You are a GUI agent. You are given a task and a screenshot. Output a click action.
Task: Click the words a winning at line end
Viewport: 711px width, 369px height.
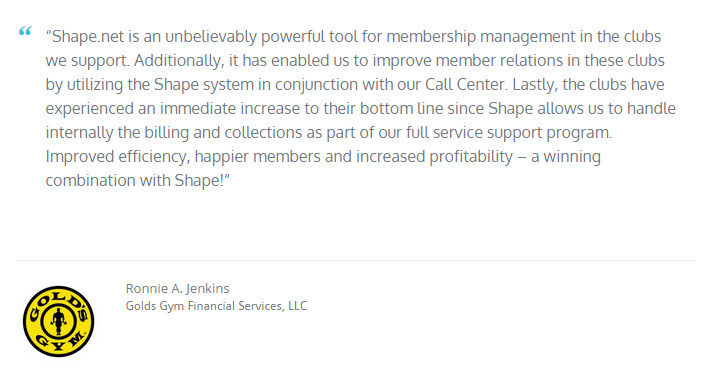click(x=566, y=157)
